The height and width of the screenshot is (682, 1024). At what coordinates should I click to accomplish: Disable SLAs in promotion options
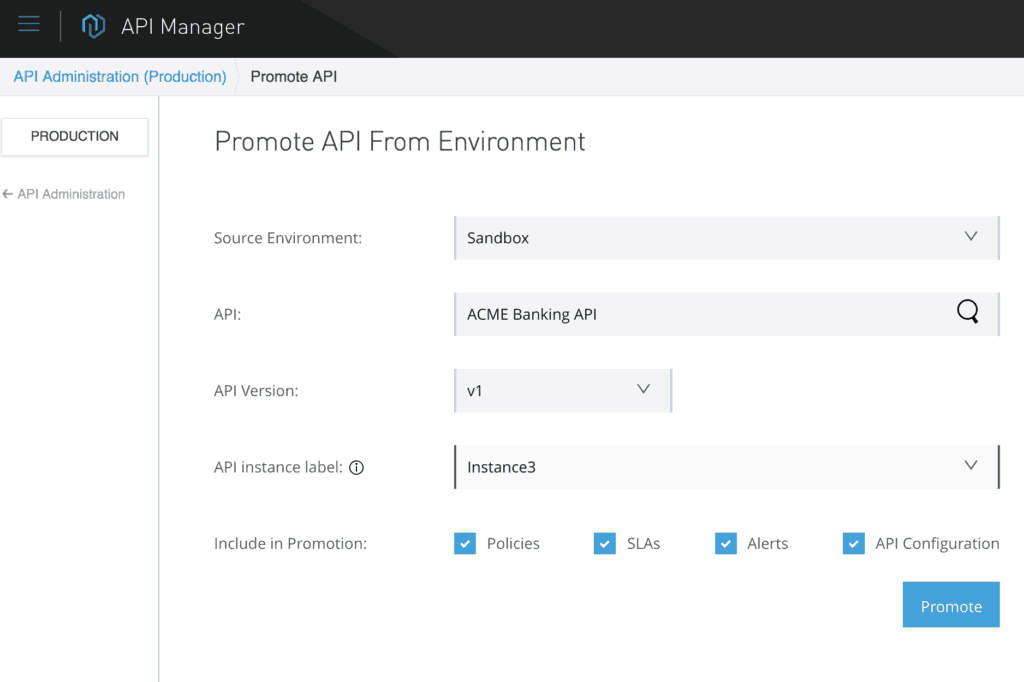(604, 543)
